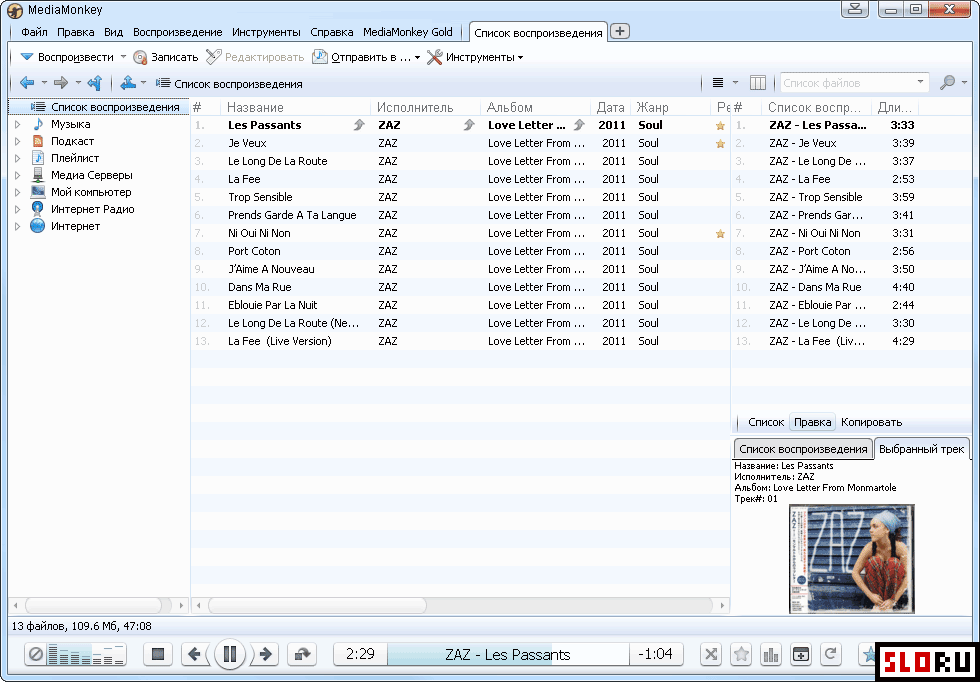Open the back history dropdown arrow

point(44,83)
